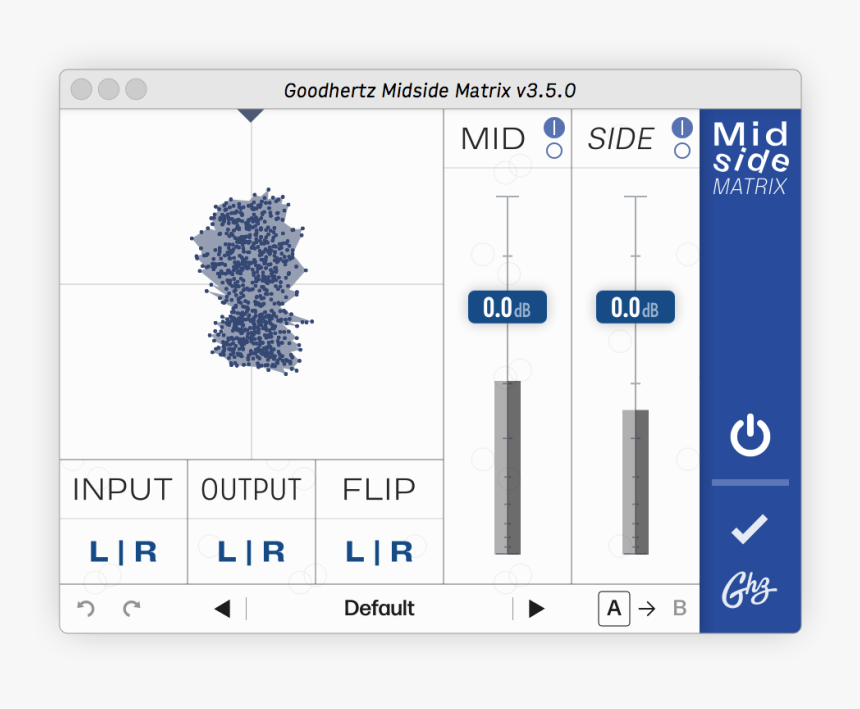Click the SIDE gain 0.0 dB slider handle
Image resolution: width=860 pixels, height=709 pixels.
point(635,308)
